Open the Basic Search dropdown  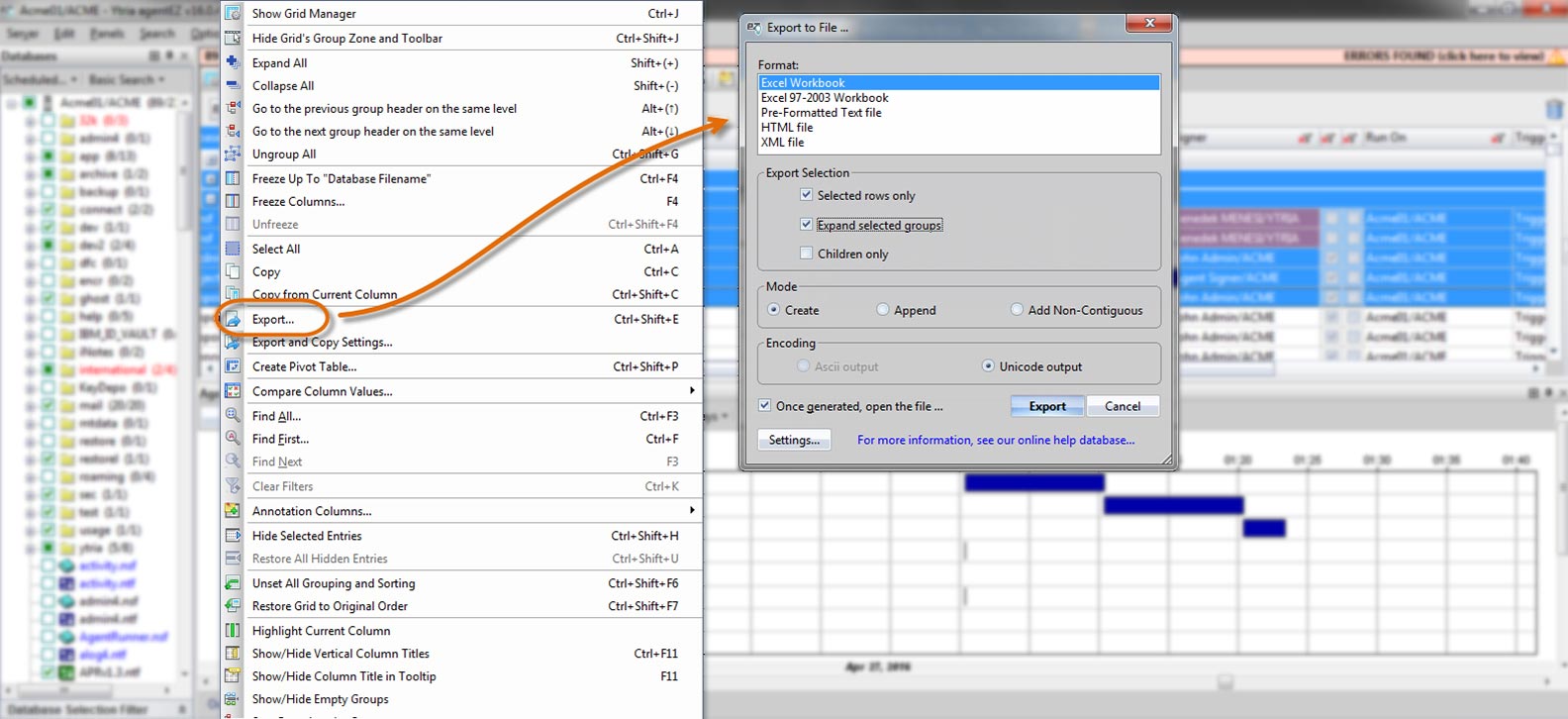(x=127, y=79)
